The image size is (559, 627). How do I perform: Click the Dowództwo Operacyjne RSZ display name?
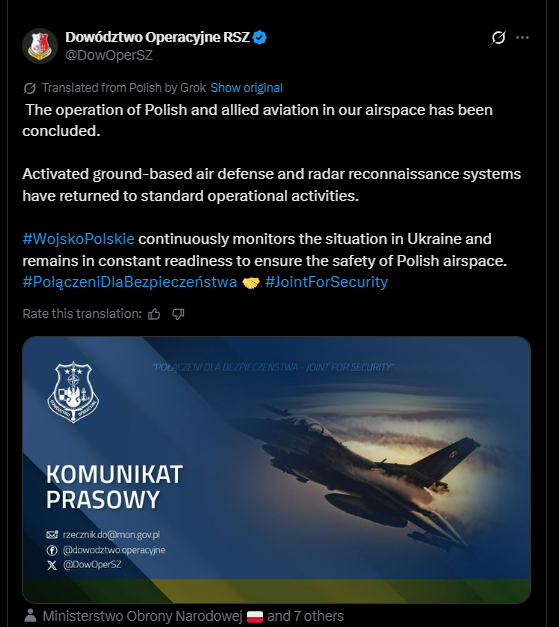[158, 37]
